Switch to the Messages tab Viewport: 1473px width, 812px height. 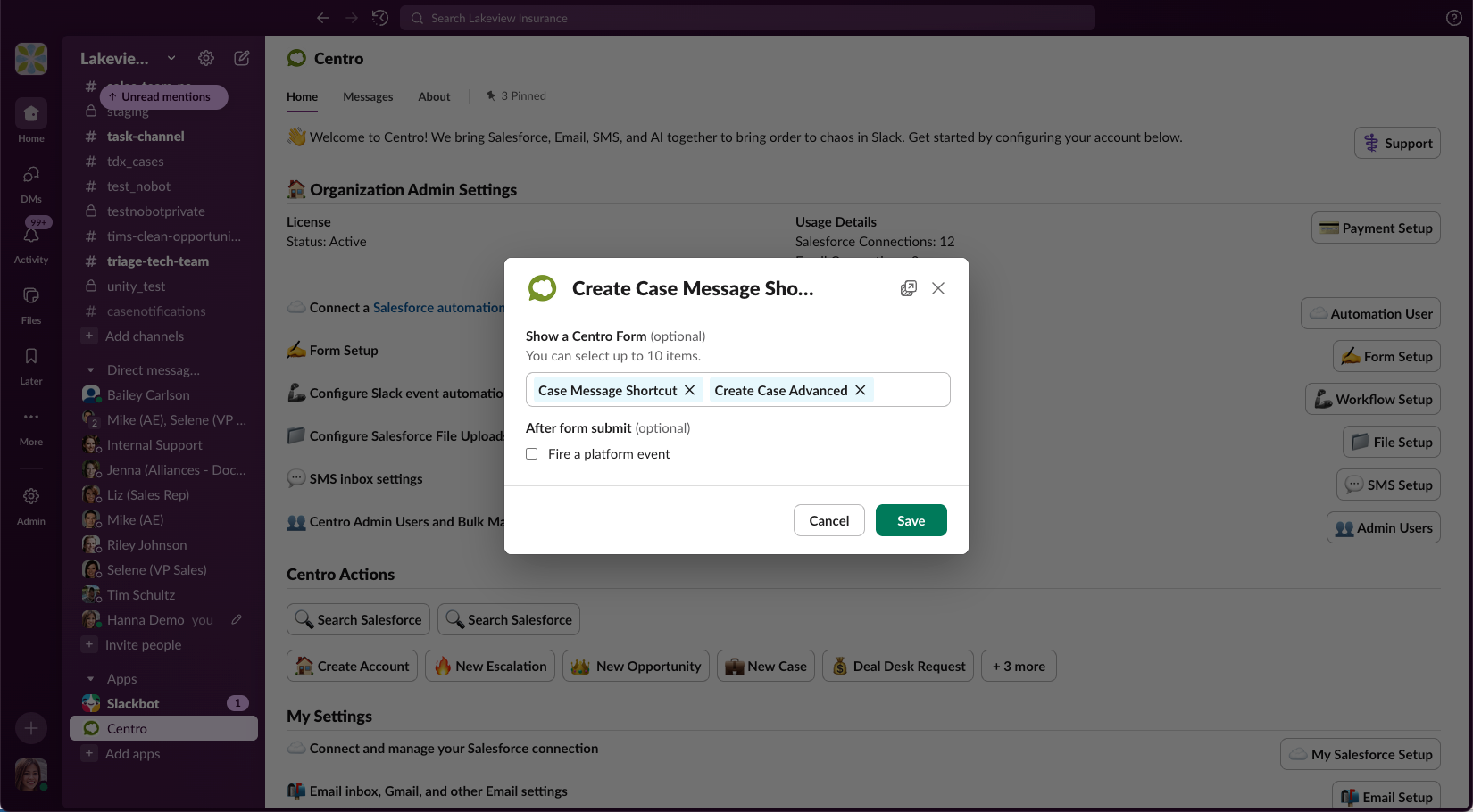click(368, 96)
